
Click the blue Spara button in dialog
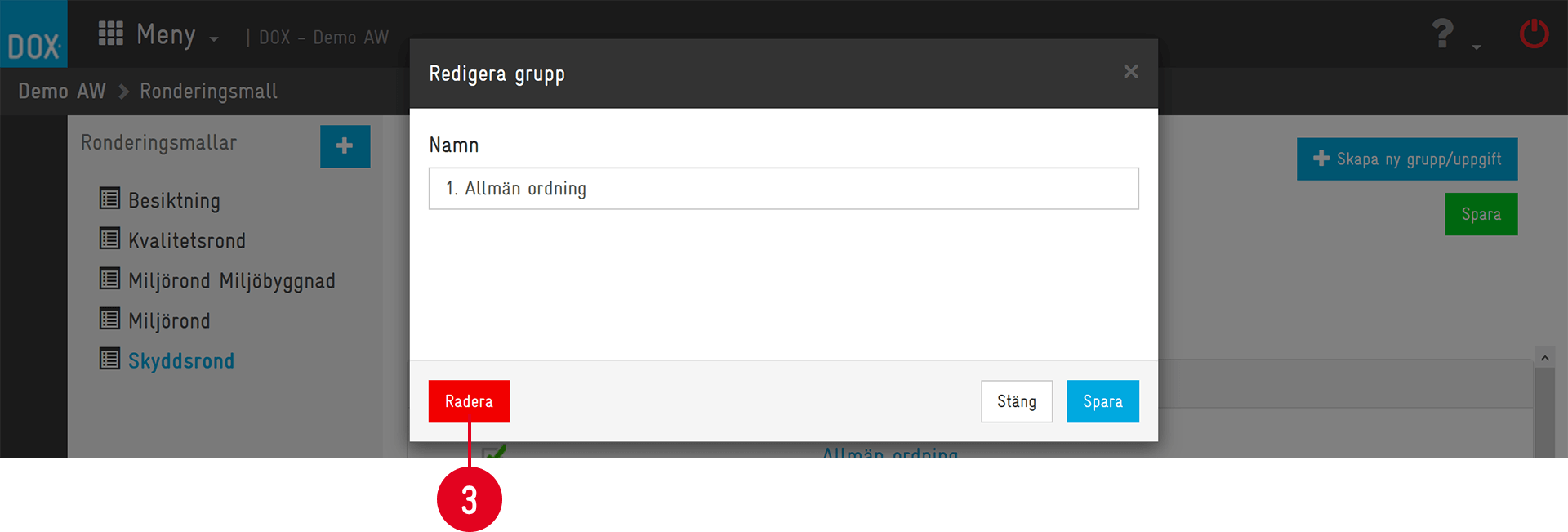(x=1102, y=401)
